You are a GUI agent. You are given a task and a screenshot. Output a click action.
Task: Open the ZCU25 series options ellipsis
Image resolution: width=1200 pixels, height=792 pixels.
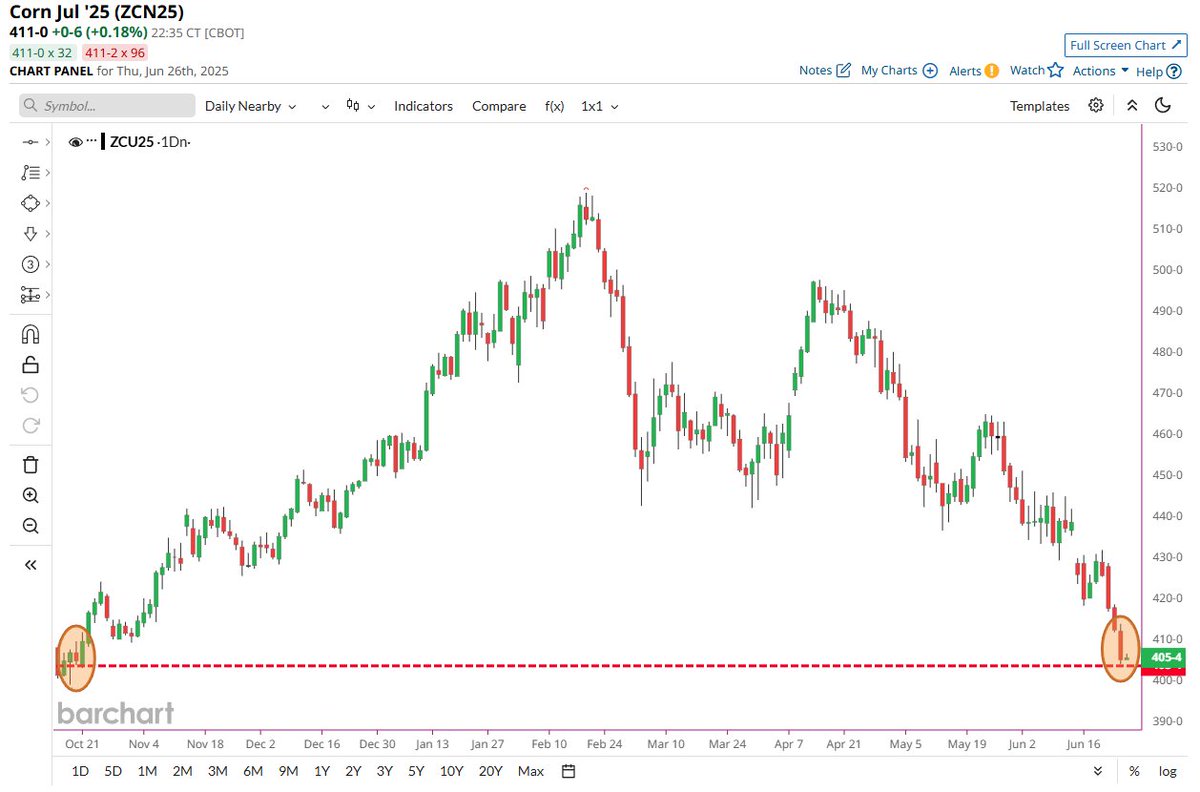click(x=92, y=142)
